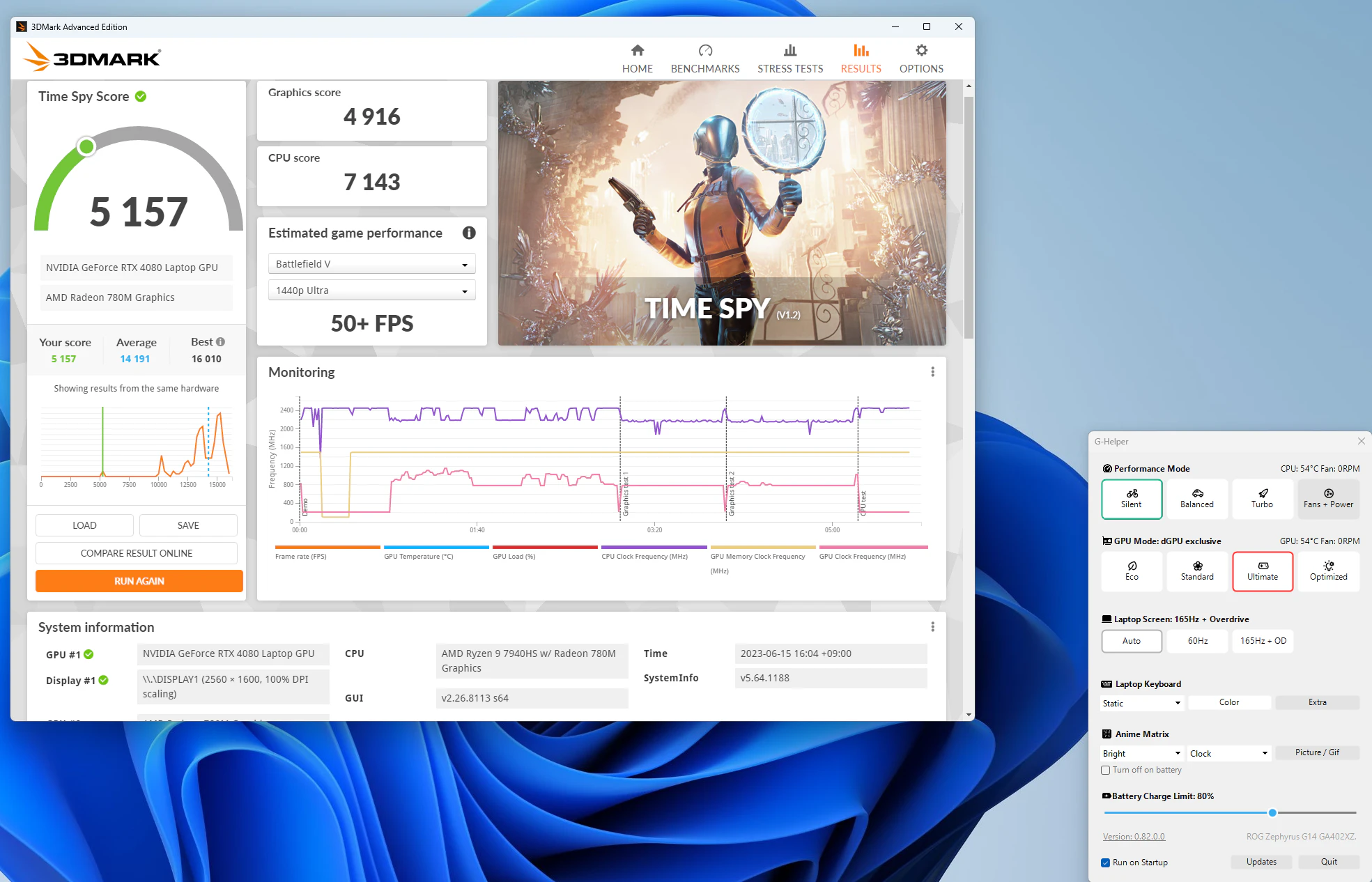Click the green check next to GPU #1

pos(88,654)
